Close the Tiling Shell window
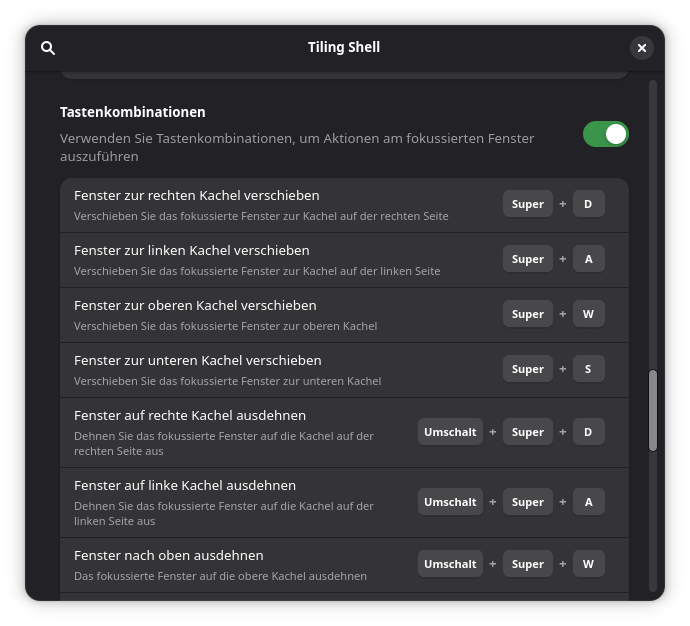Viewport: 690px width, 626px height. click(642, 48)
